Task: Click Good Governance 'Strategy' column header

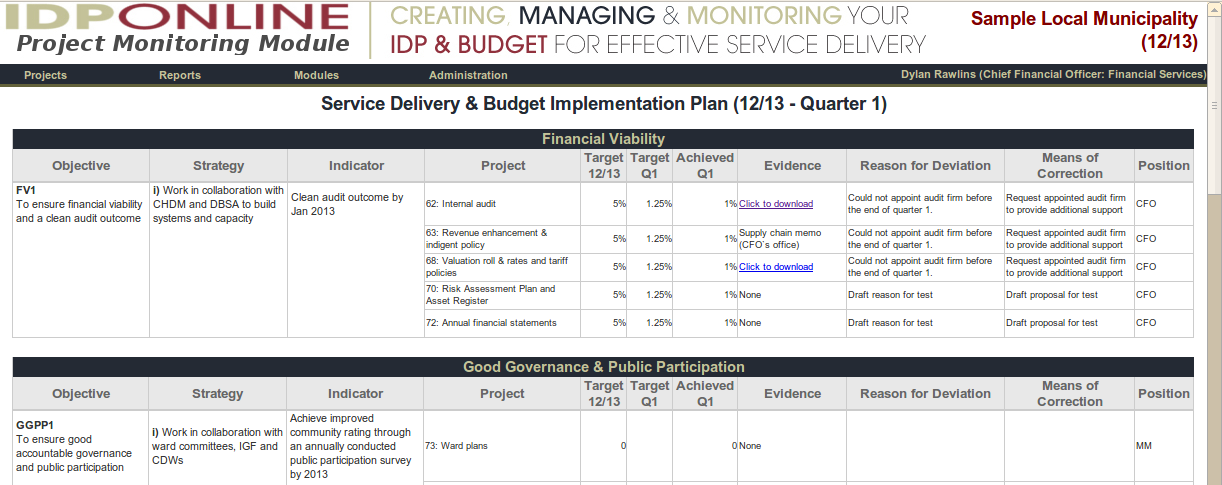Action: [218, 394]
